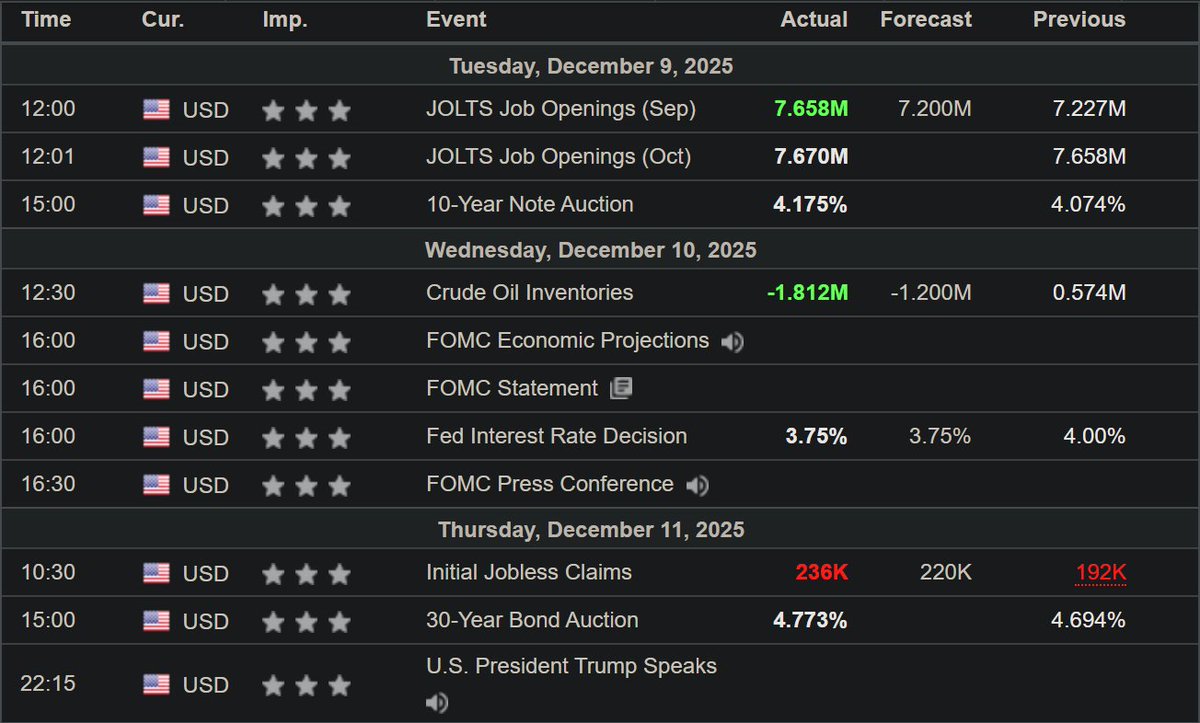Click speaker icon beside FOMC Economic Projections
Viewport: 1200px width, 723px height.
733,342
